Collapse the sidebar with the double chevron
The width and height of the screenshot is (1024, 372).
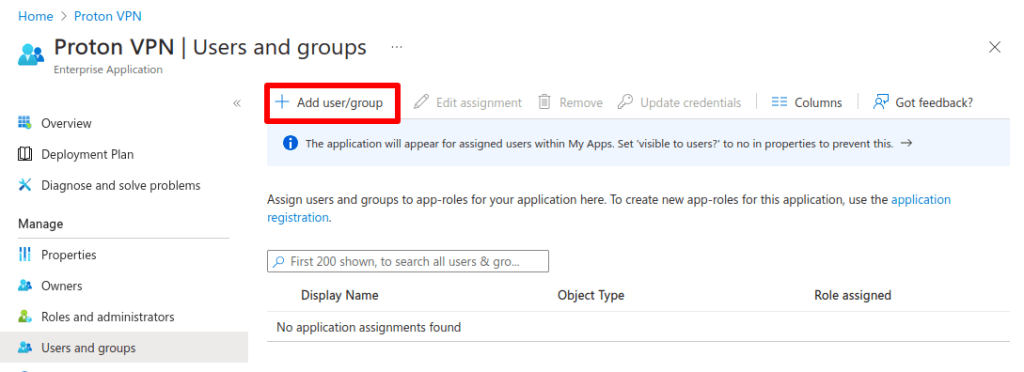pos(237,103)
